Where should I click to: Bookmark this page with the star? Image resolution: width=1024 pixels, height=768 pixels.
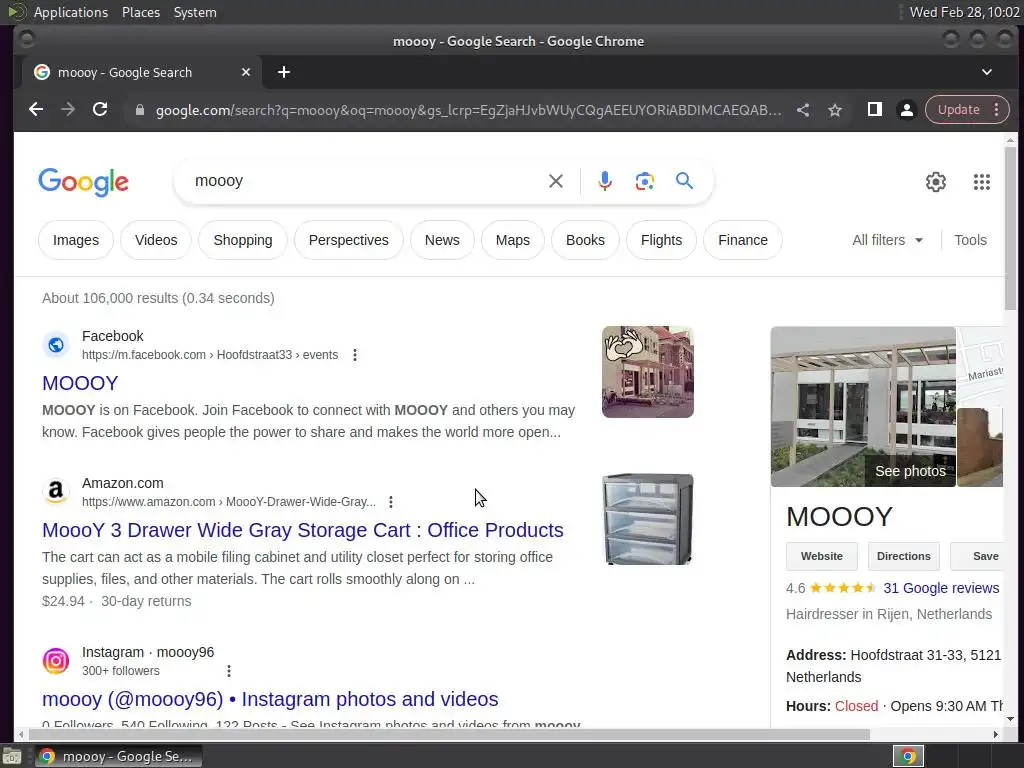tap(835, 110)
